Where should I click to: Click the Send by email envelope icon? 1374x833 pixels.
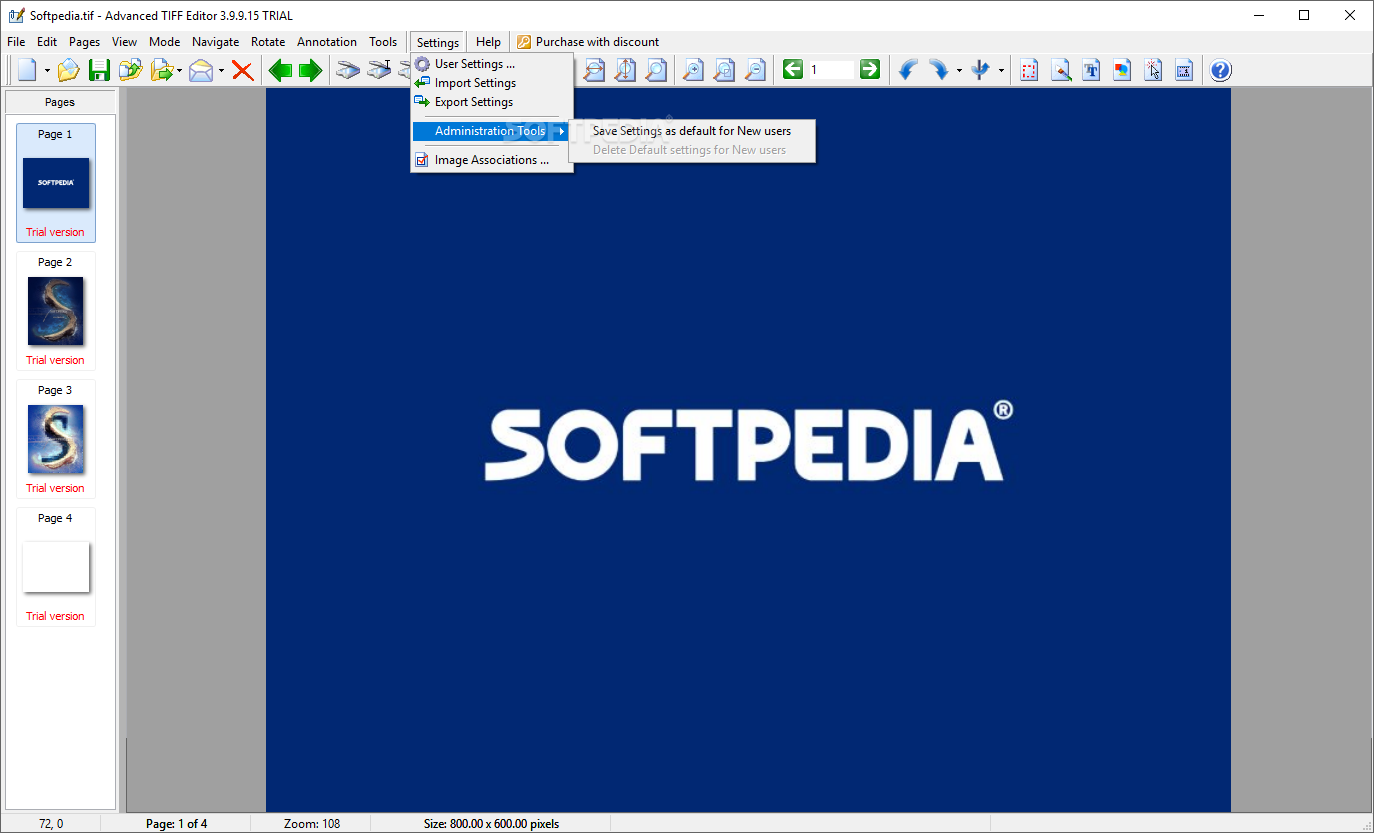201,70
